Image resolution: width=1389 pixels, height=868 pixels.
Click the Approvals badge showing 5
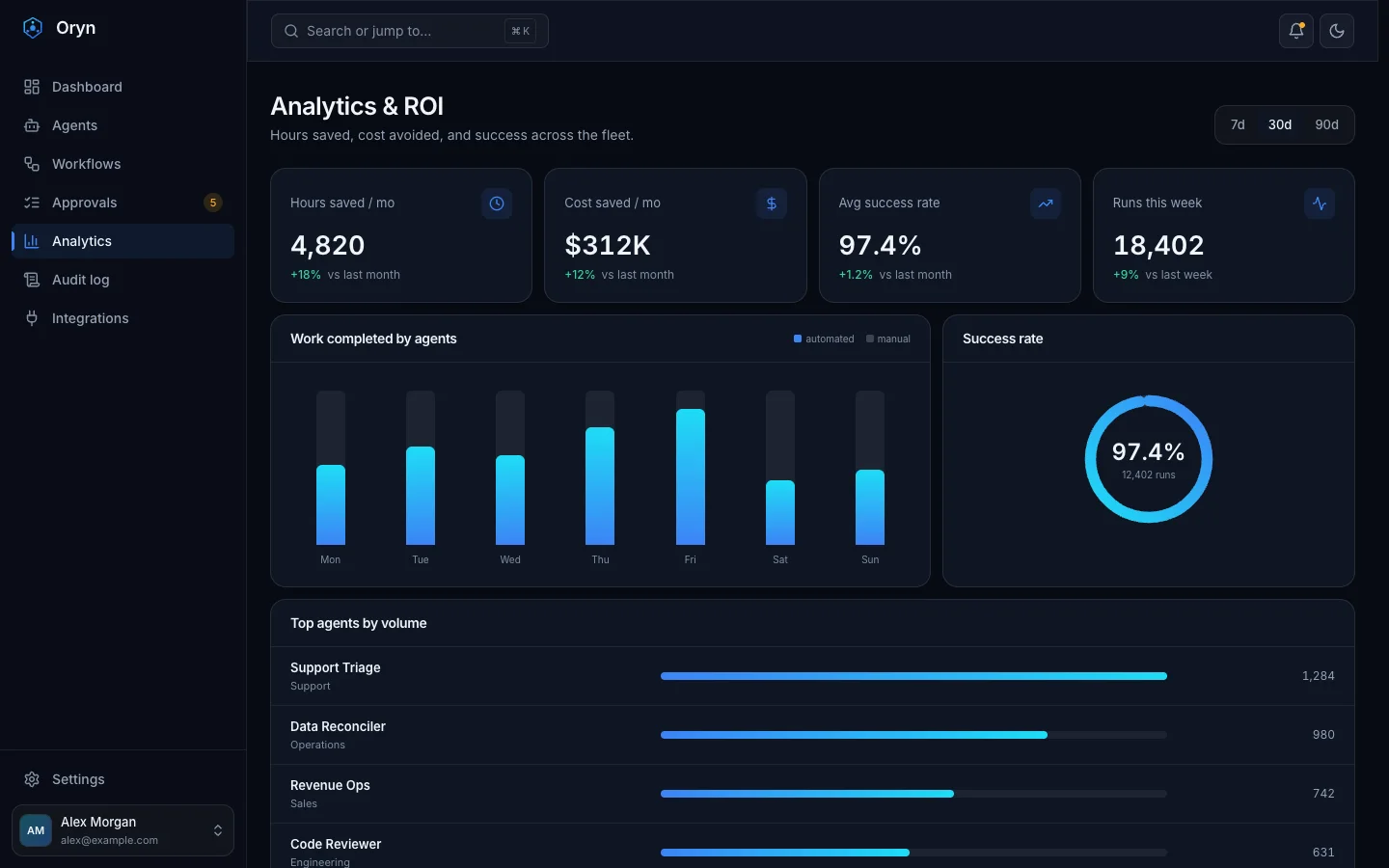pos(213,203)
